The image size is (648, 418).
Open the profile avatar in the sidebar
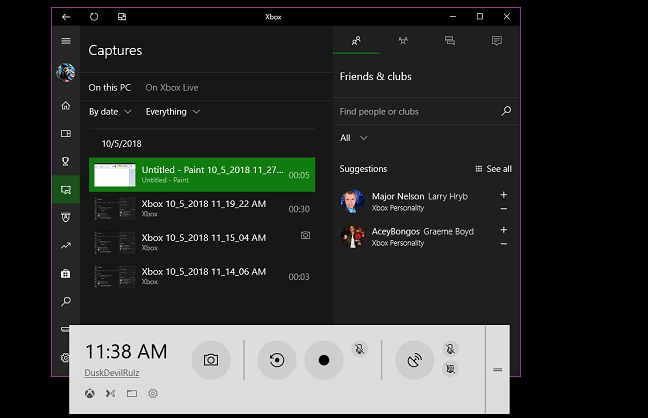pyautogui.click(x=66, y=72)
